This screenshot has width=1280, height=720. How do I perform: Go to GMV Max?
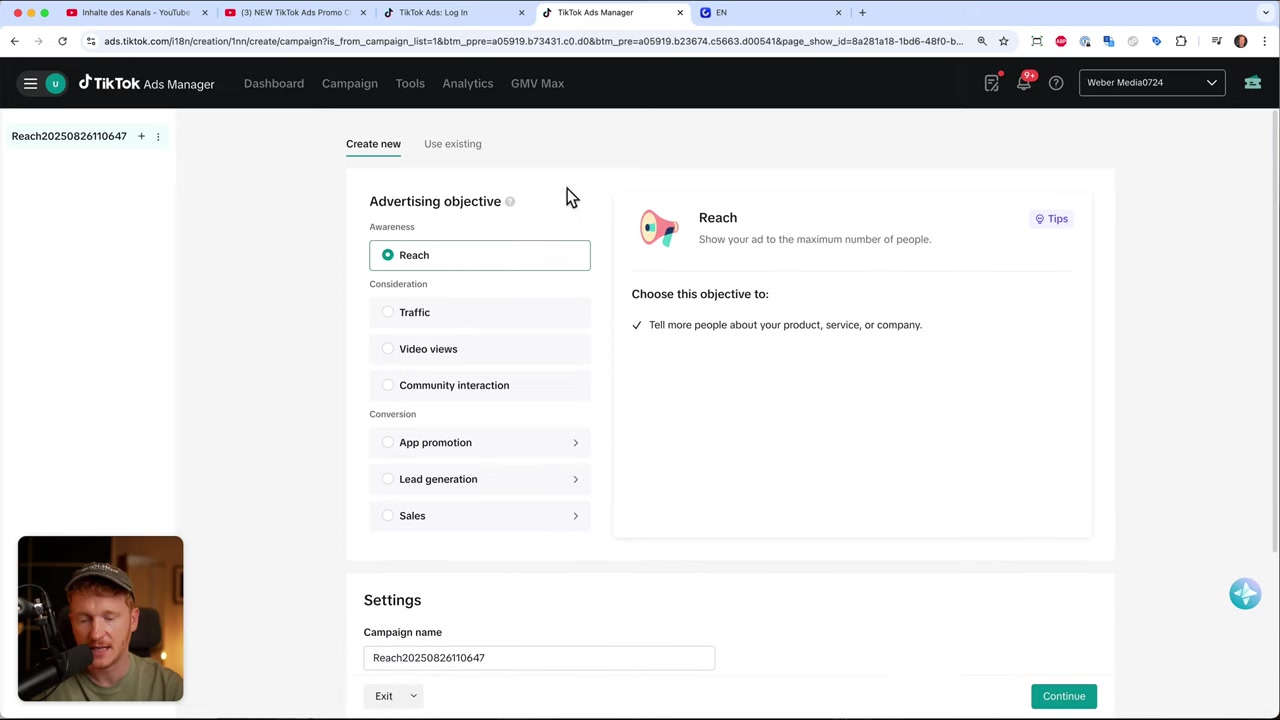[x=537, y=84]
